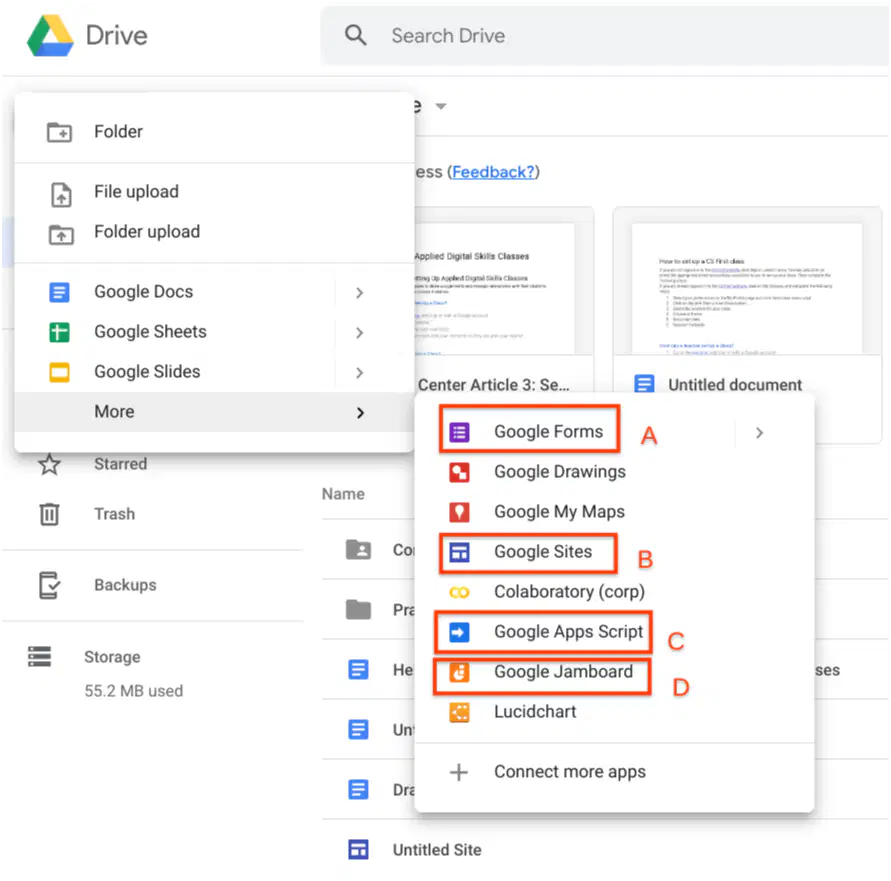Open the More menu item
This screenshot has height=881, width=891.
pyautogui.click(x=214, y=412)
